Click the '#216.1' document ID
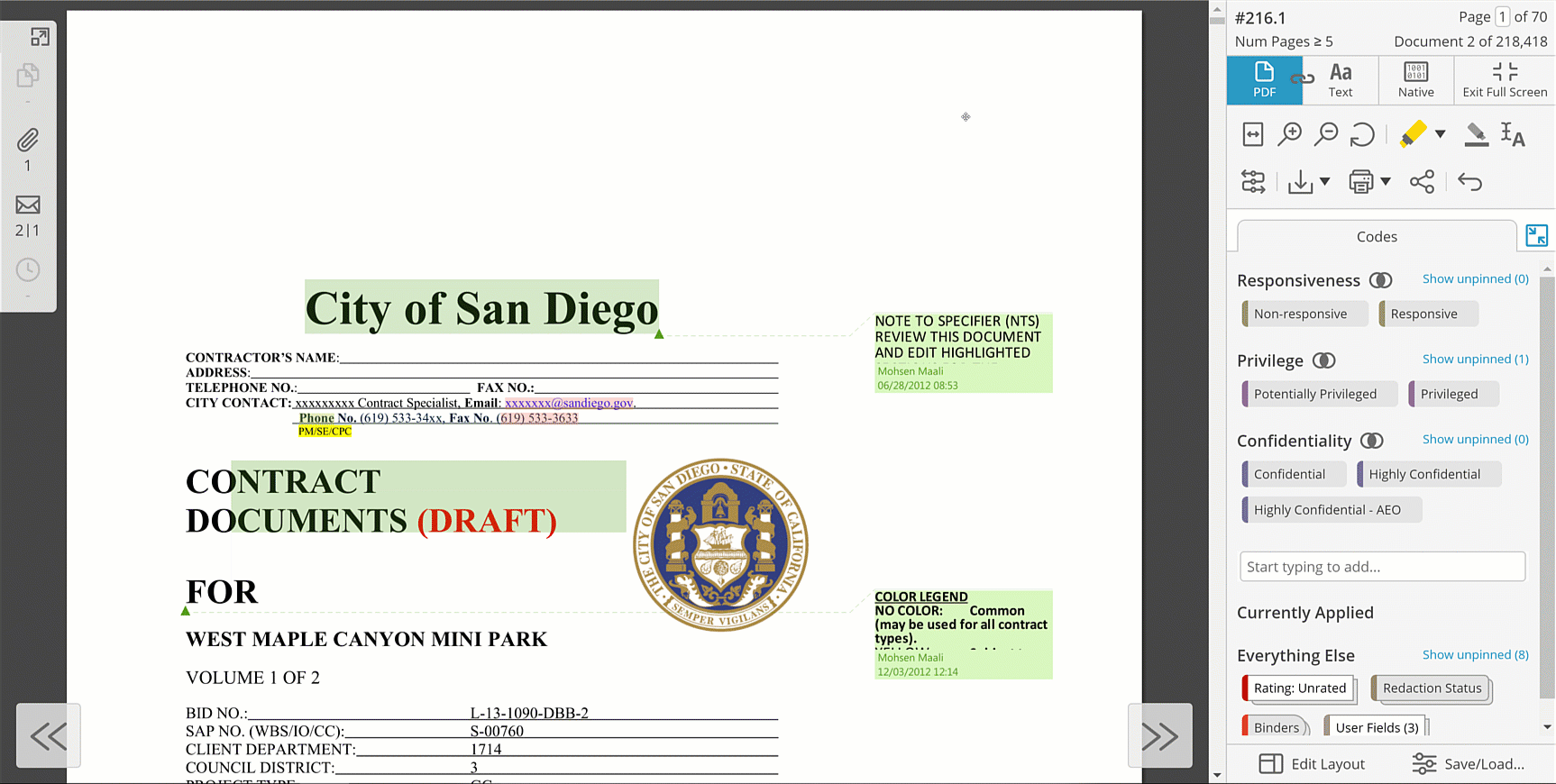This screenshot has width=1556, height=784. coord(1260,18)
